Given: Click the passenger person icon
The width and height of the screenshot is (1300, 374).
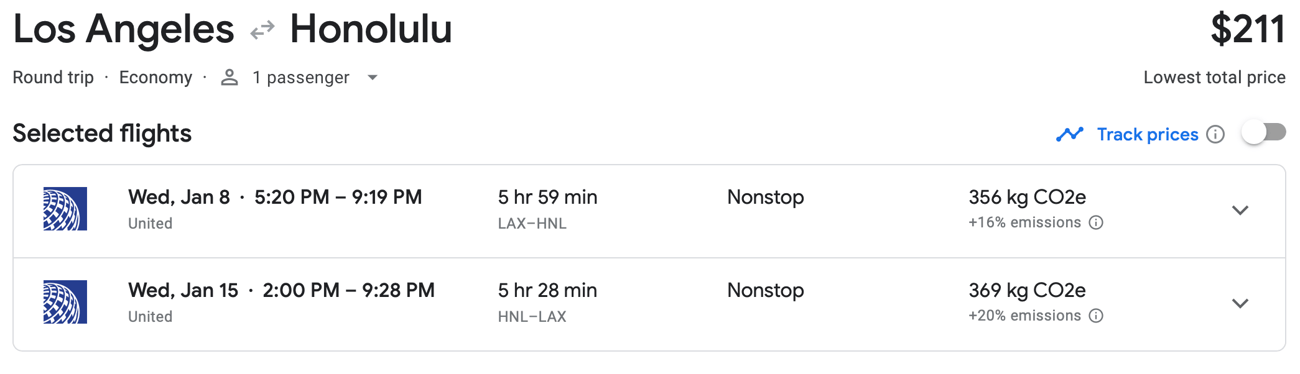Looking at the screenshot, I should [229, 78].
